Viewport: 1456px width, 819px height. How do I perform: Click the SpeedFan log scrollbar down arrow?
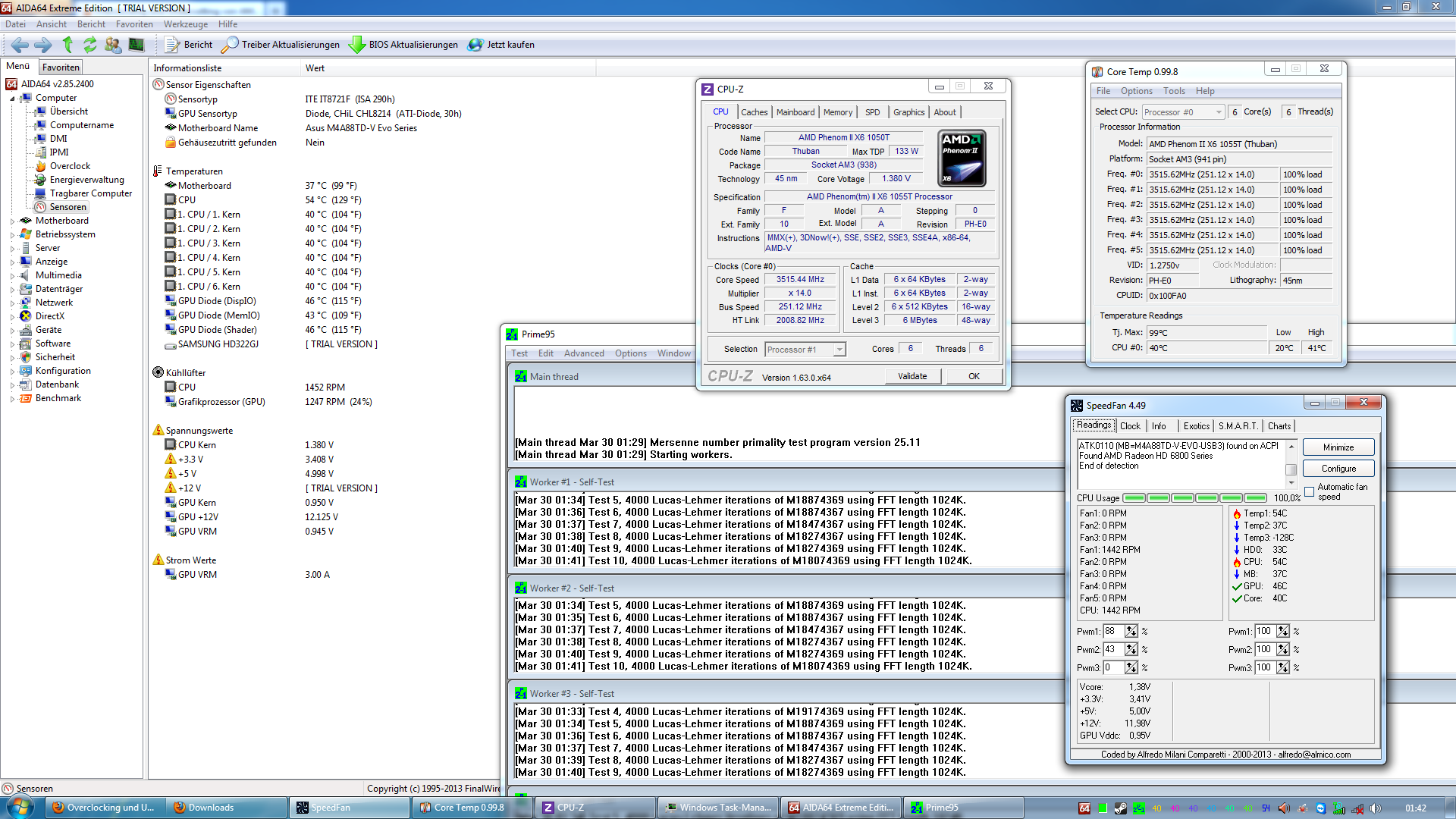click(1291, 483)
